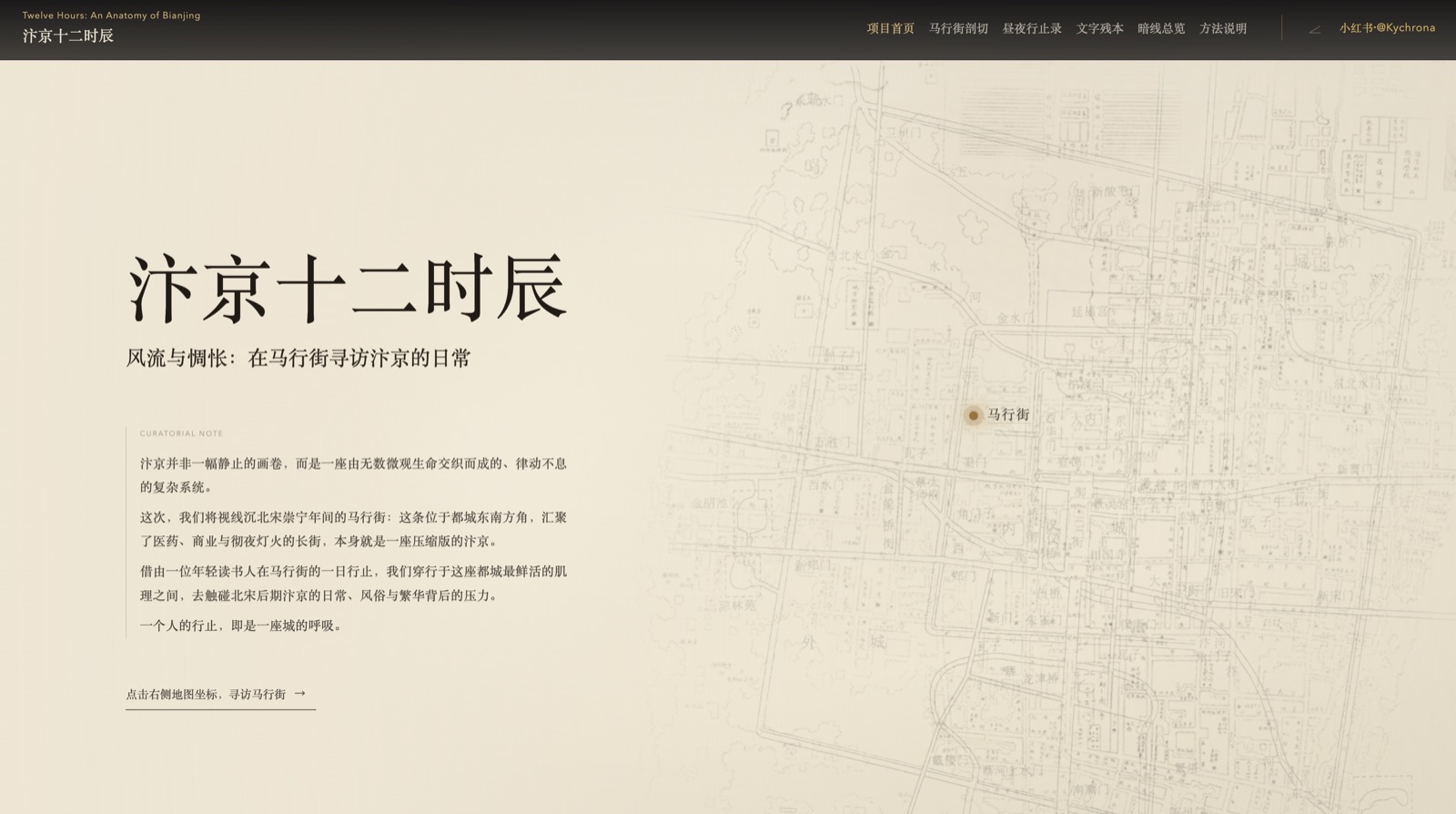Go to 马行街剖切 section
Viewport: 1456px width, 814px height.
958,28
